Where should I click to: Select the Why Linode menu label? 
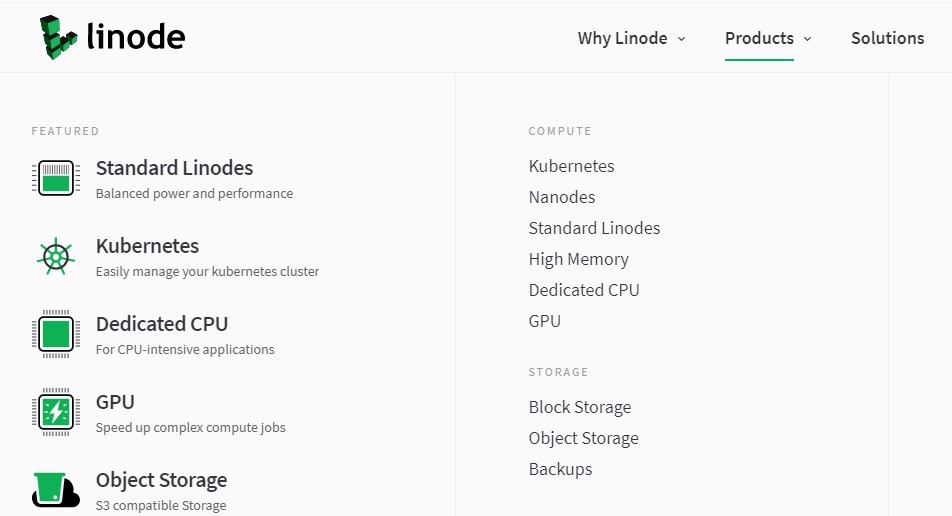tap(622, 38)
